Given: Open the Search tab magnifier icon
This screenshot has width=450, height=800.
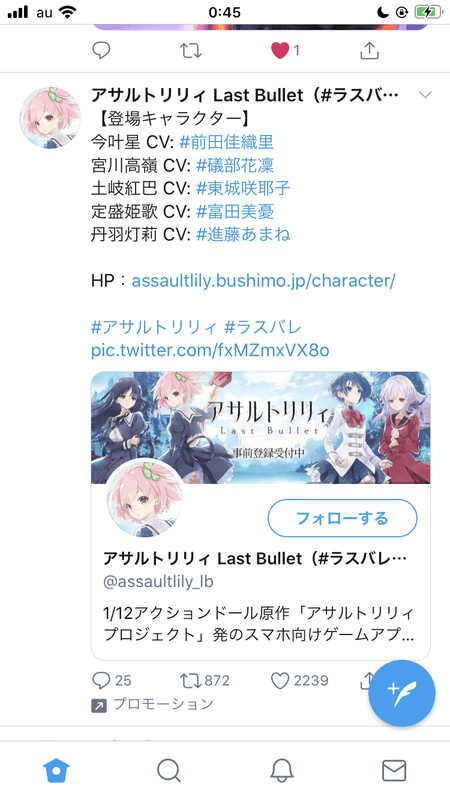Looking at the screenshot, I should pyautogui.click(x=169, y=770).
